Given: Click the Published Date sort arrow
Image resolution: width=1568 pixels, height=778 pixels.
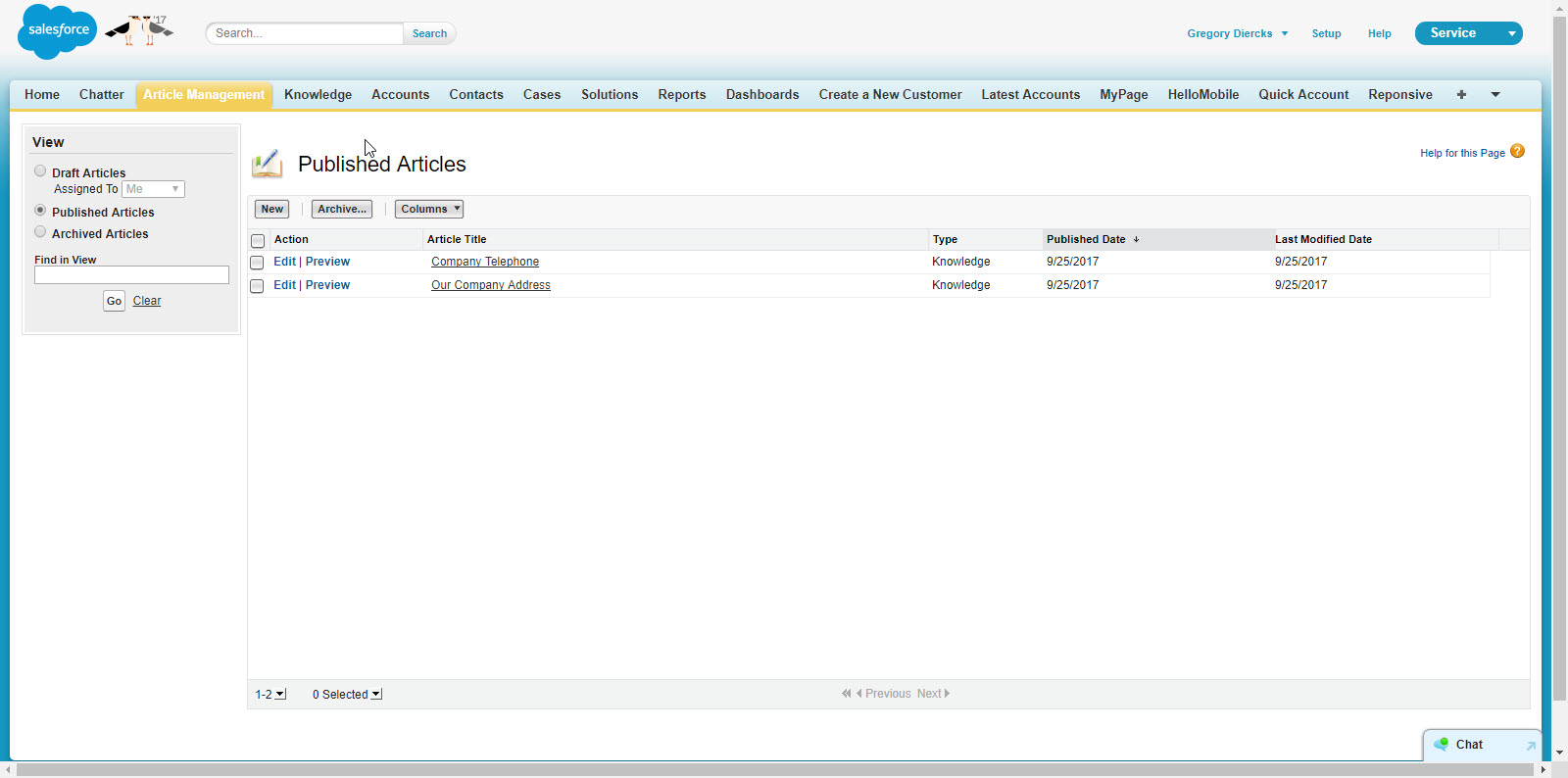Looking at the screenshot, I should point(1136,239).
